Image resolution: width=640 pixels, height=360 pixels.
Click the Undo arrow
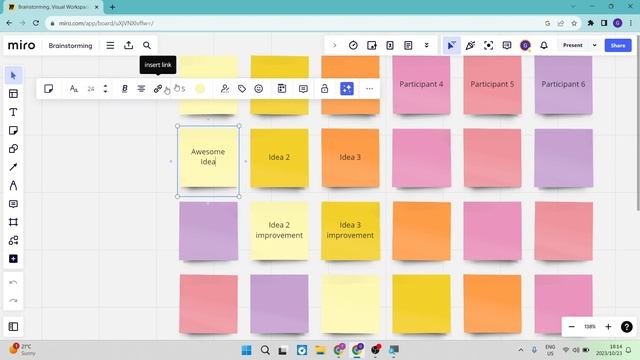point(13,282)
